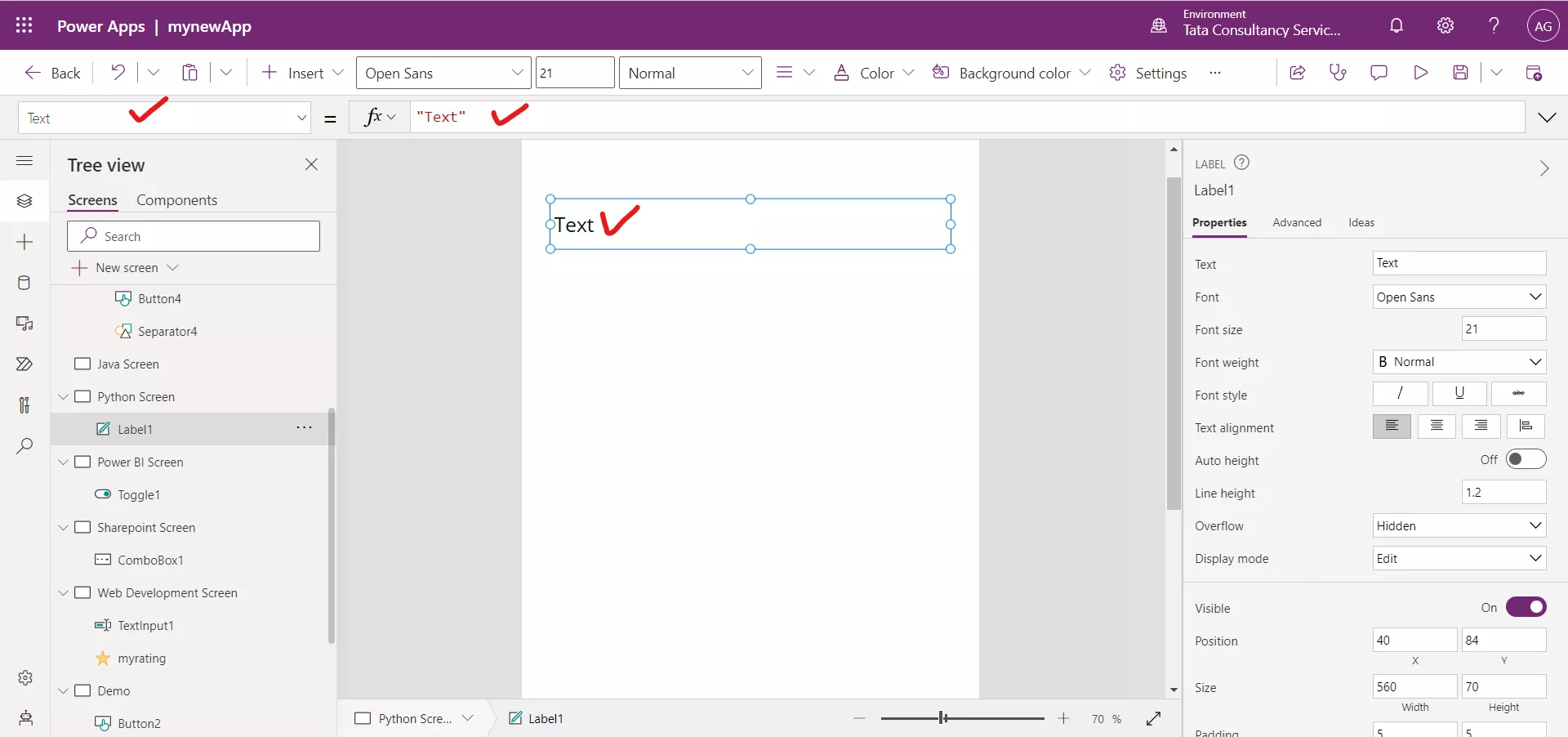The image size is (1568, 737).
Task: Open the Variables panel in the sidebar
Action: [24, 405]
